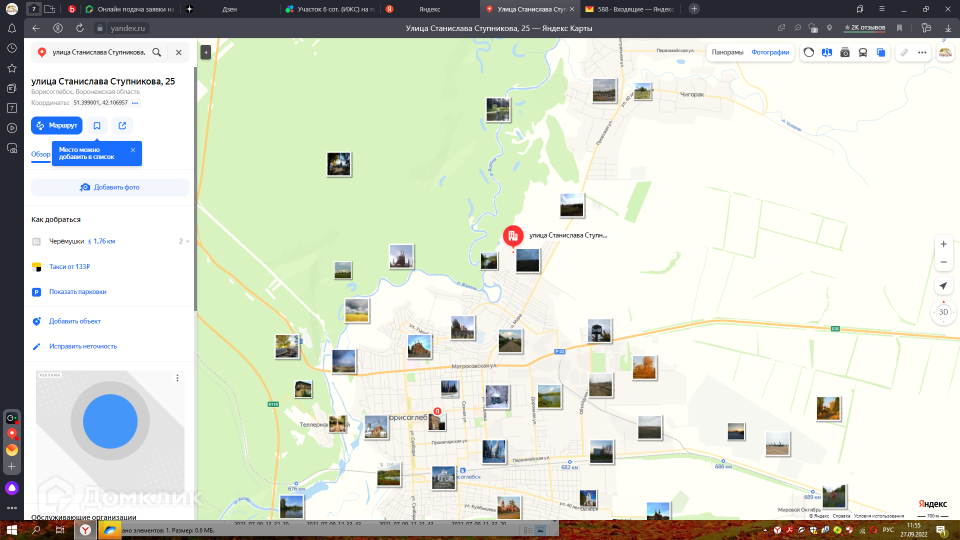
Task: Click the magnifier search icon
Action: pos(157,52)
